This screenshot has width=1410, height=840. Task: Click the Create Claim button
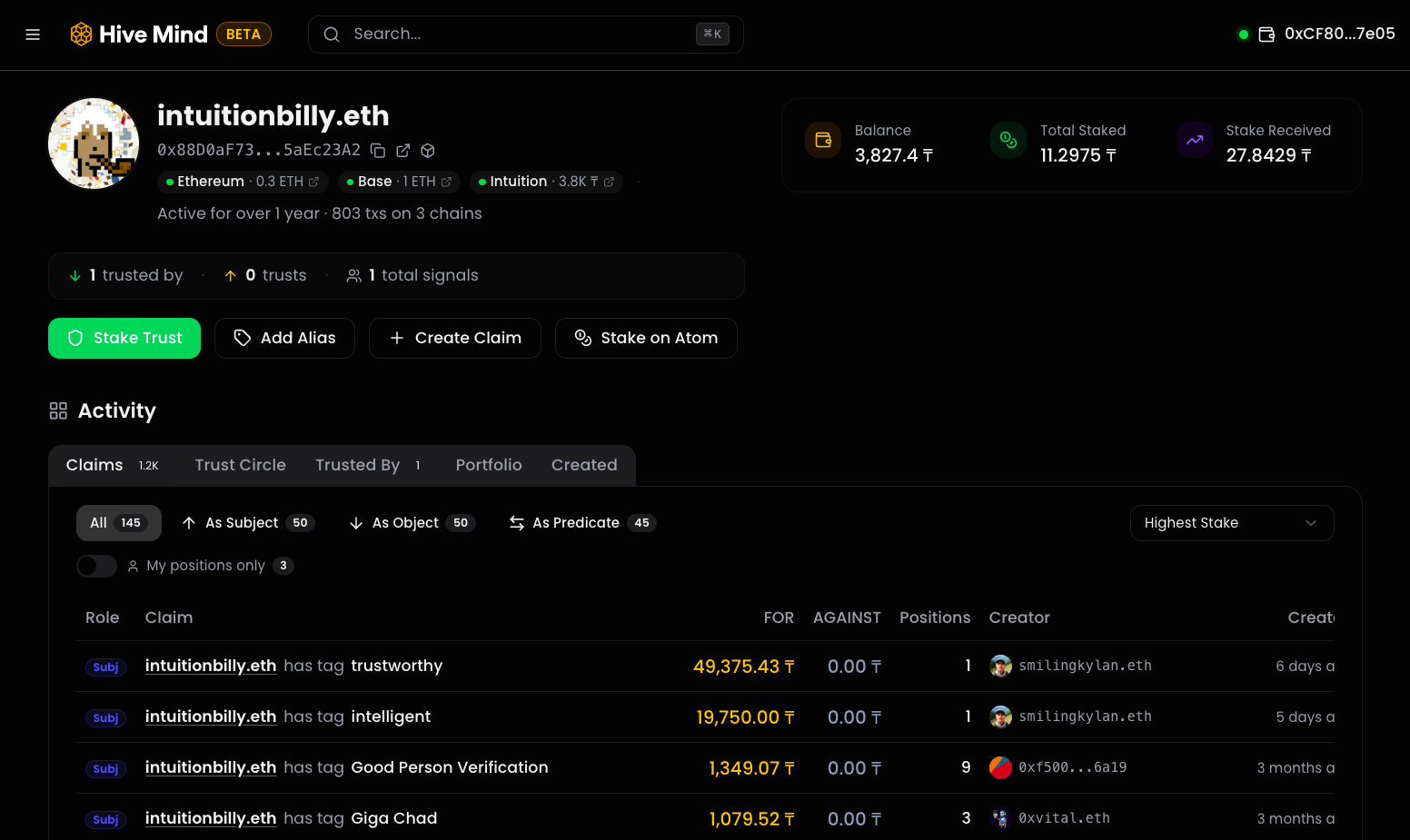click(454, 338)
